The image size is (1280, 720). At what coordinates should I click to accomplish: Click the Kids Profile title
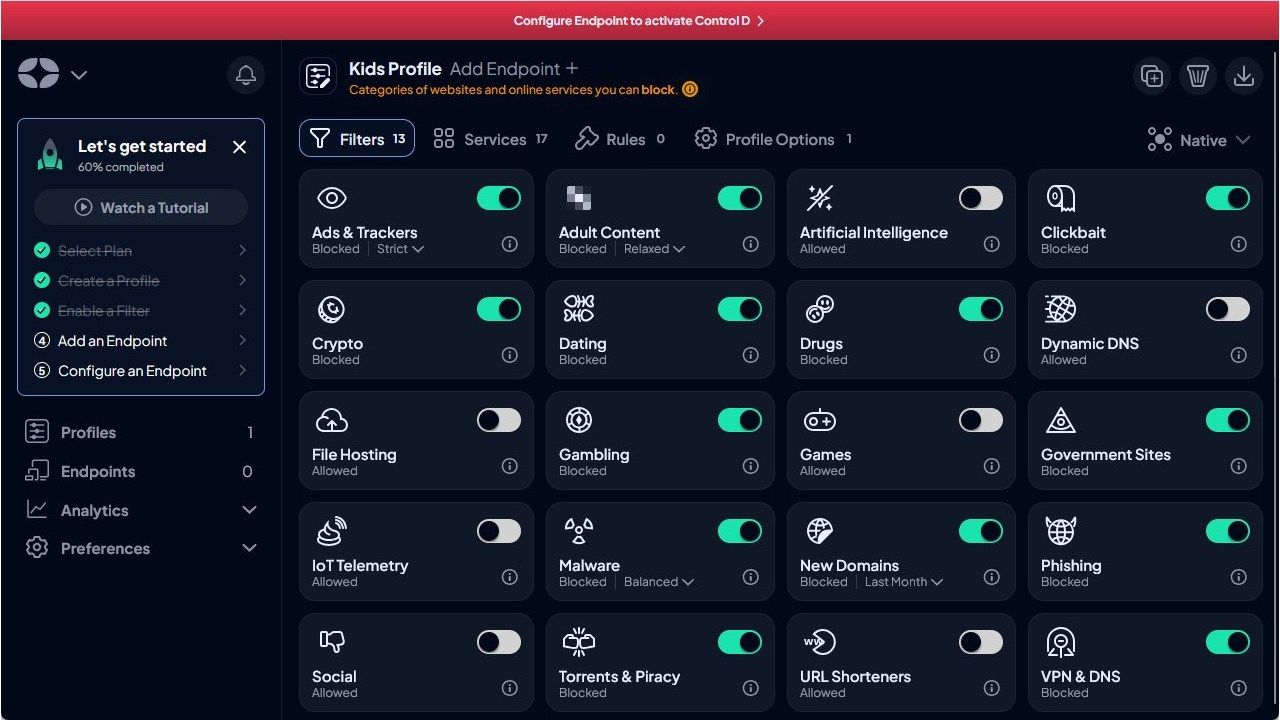(395, 69)
